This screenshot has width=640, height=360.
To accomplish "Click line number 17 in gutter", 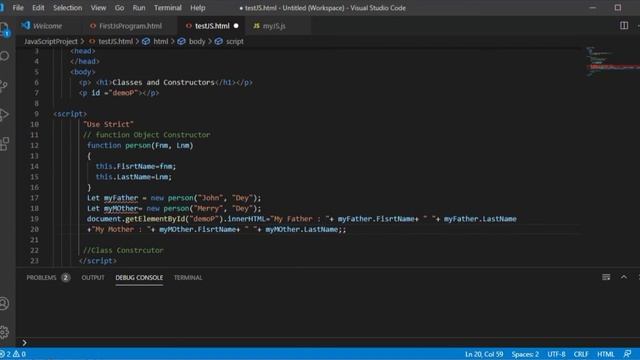I will pyautogui.click(x=34, y=198).
